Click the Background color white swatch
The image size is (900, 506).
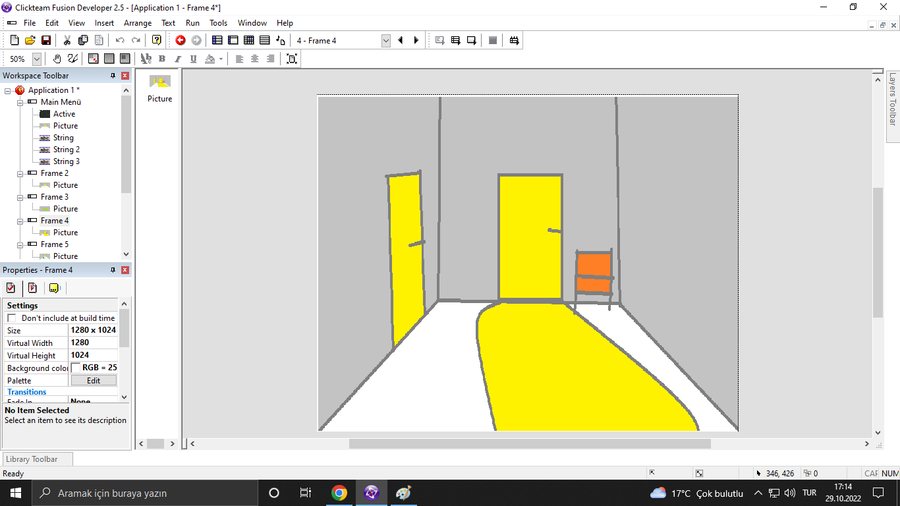pos(76,368)
